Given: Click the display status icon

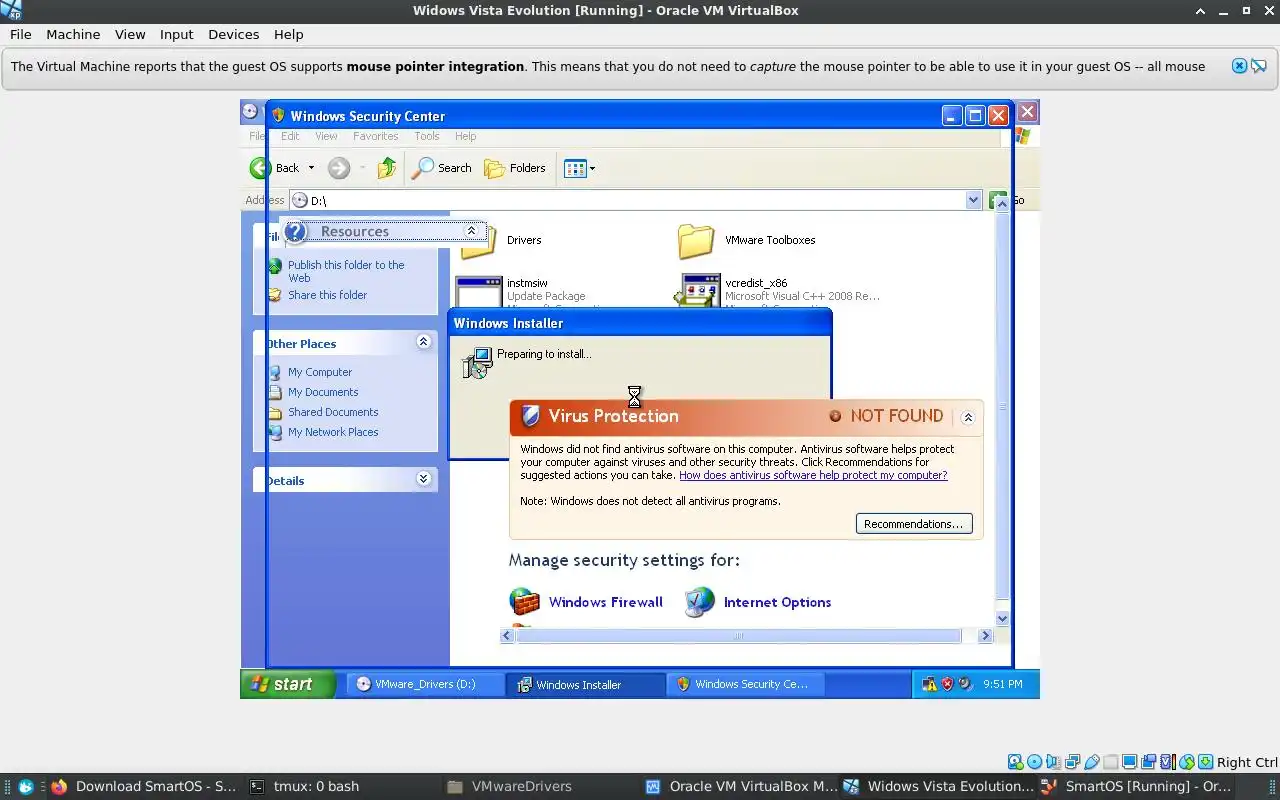Looking at the screenshot, I should (x=1129, y=762).
